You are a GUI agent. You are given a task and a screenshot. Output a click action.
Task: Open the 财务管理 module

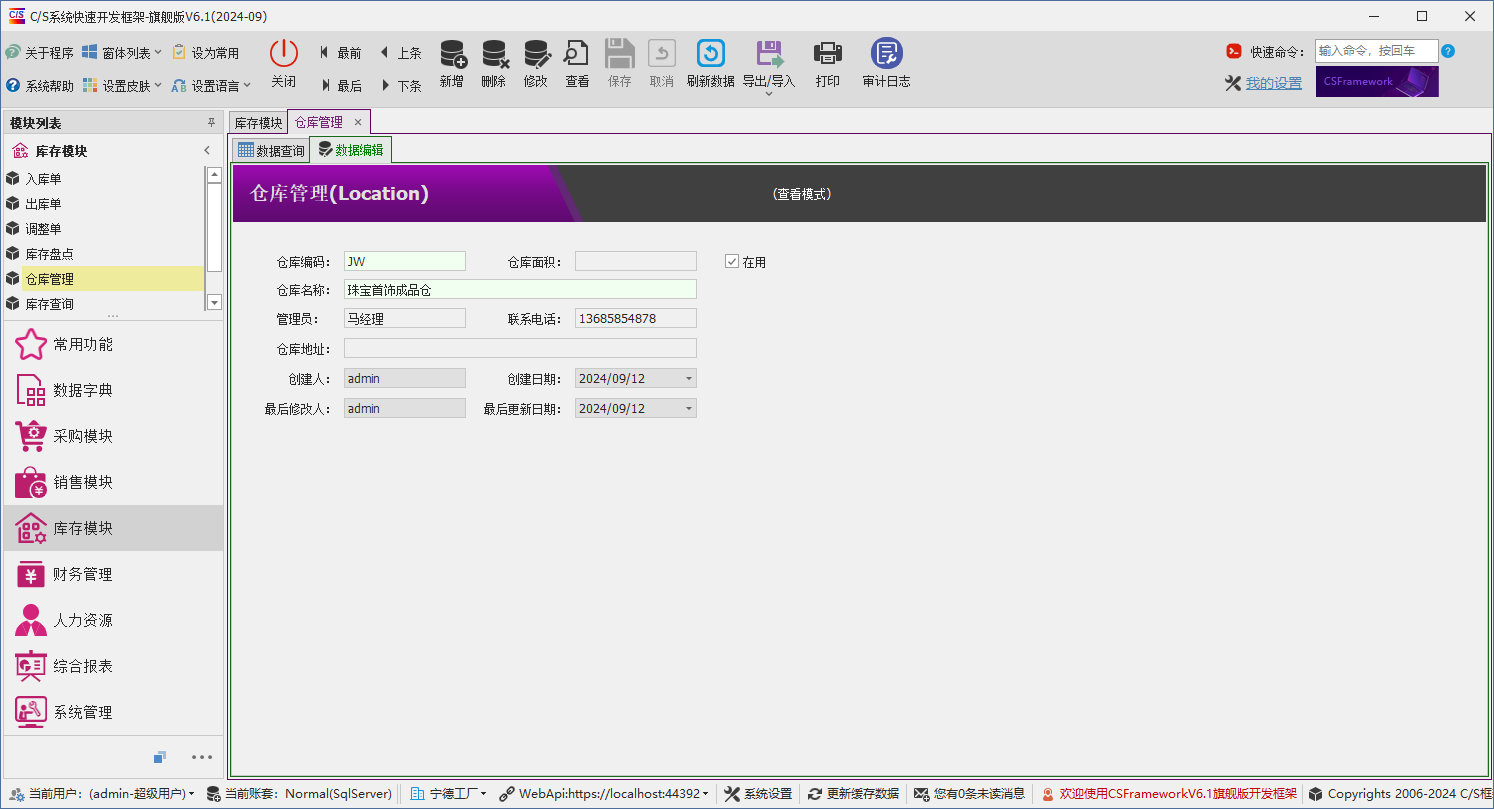coord(113,574)
